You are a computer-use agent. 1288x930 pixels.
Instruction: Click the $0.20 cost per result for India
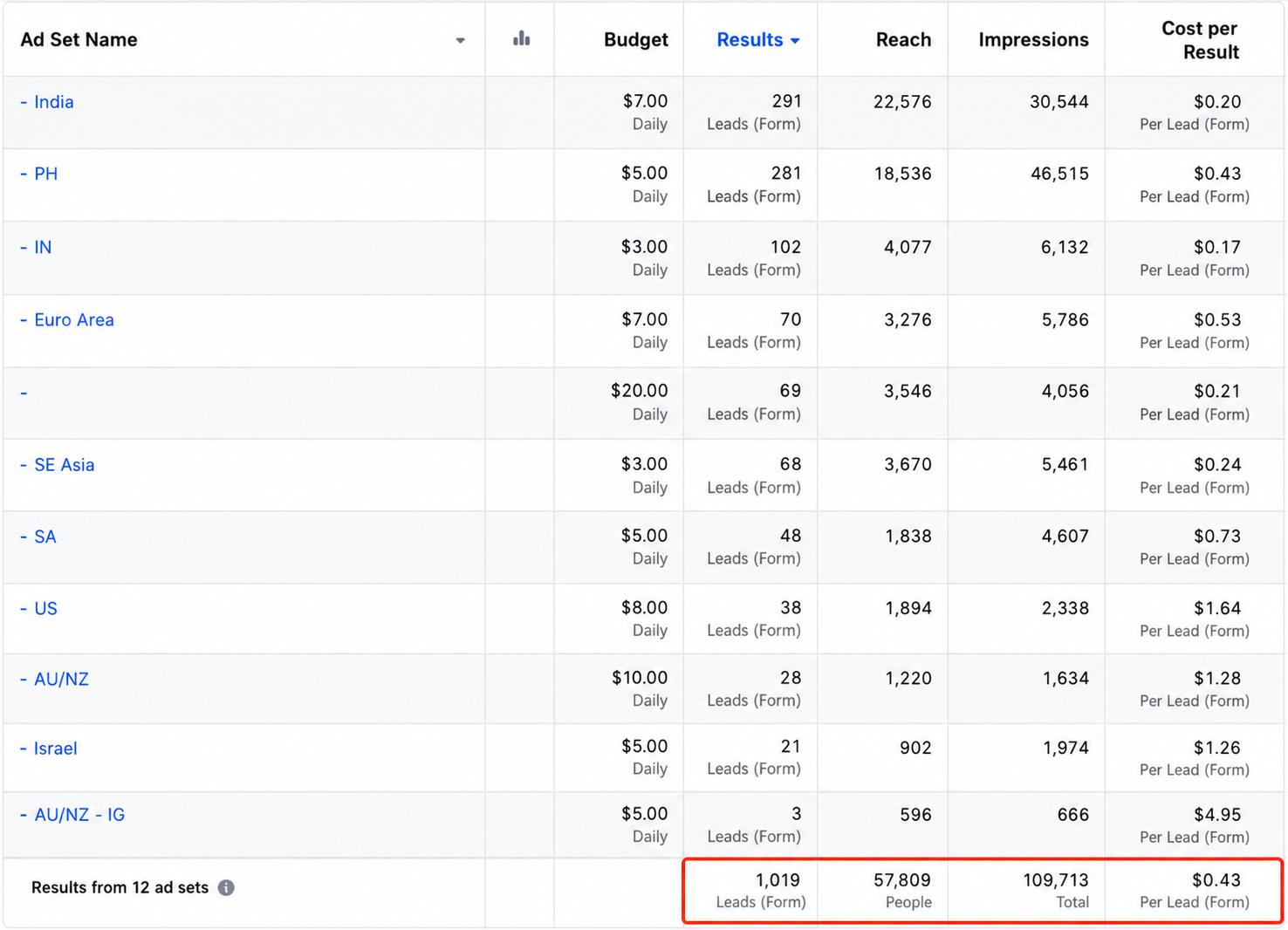pyautogui.click(x=1217, y=101)
